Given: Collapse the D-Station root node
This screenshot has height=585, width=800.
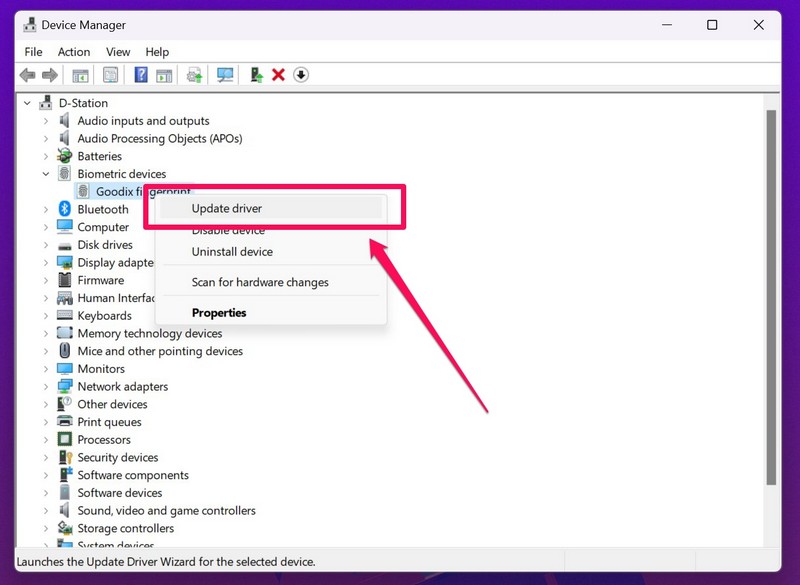Looking at the screenshot, I should pos(27,103).
